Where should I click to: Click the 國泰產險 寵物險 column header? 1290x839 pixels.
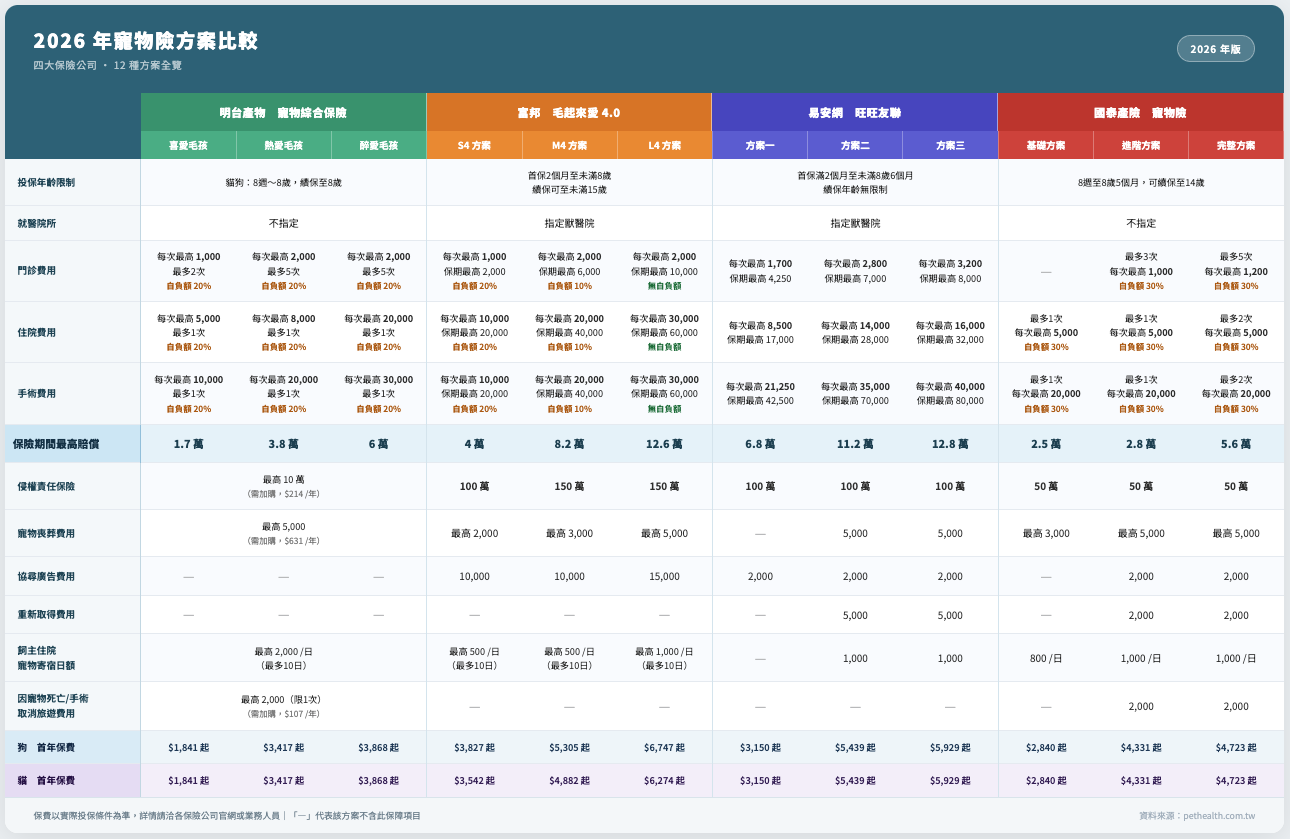(1140, 113)
